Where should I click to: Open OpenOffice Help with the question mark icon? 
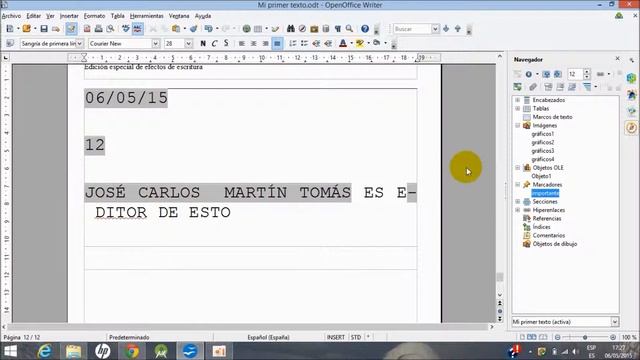click(365, 29)
